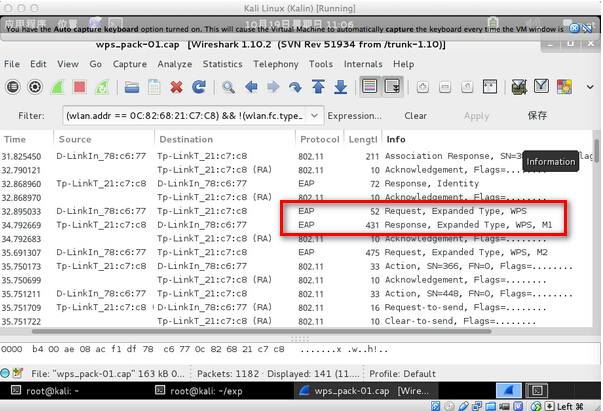Sort by the Source column header
Image resolution: width=603 pixels, height=411 pixels.
click(104, 139)
